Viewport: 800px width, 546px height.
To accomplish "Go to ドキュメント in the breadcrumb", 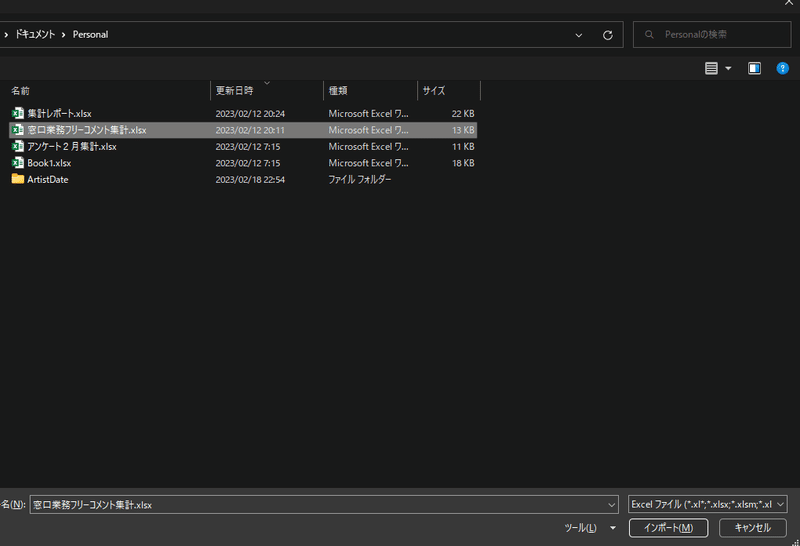I will click(35, 34).
